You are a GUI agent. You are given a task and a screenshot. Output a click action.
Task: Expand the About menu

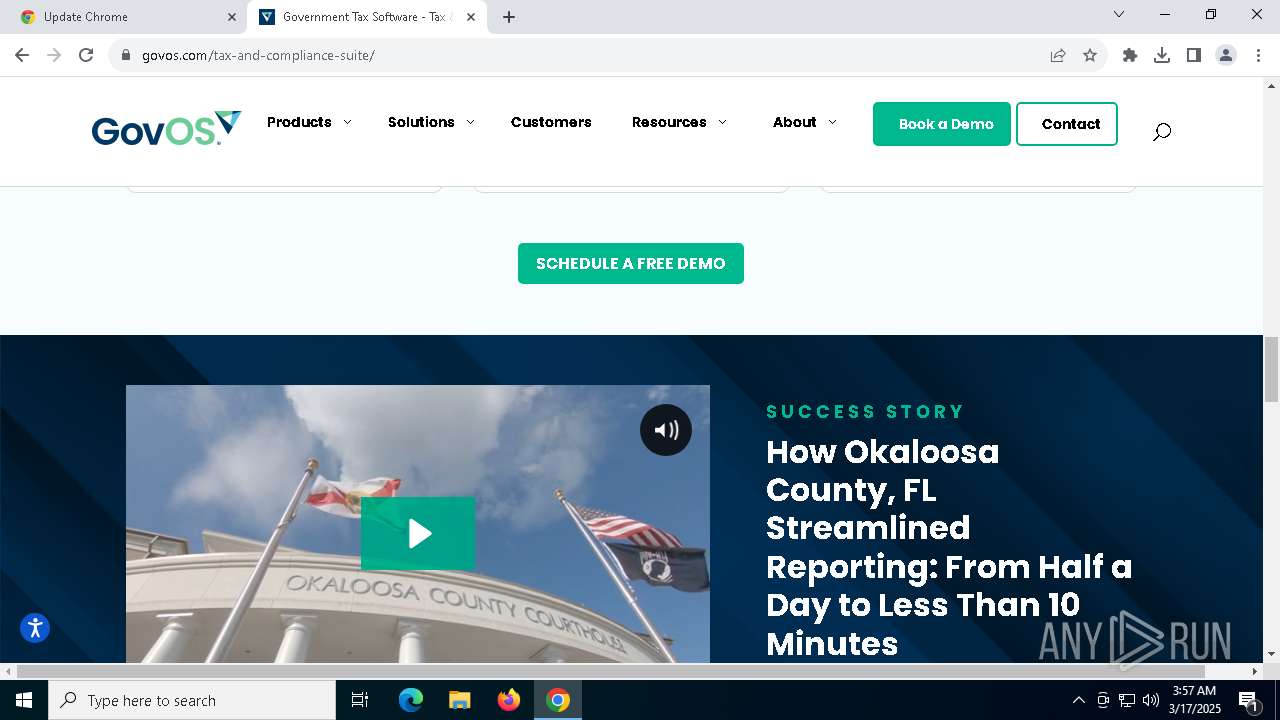coord(805,122)
